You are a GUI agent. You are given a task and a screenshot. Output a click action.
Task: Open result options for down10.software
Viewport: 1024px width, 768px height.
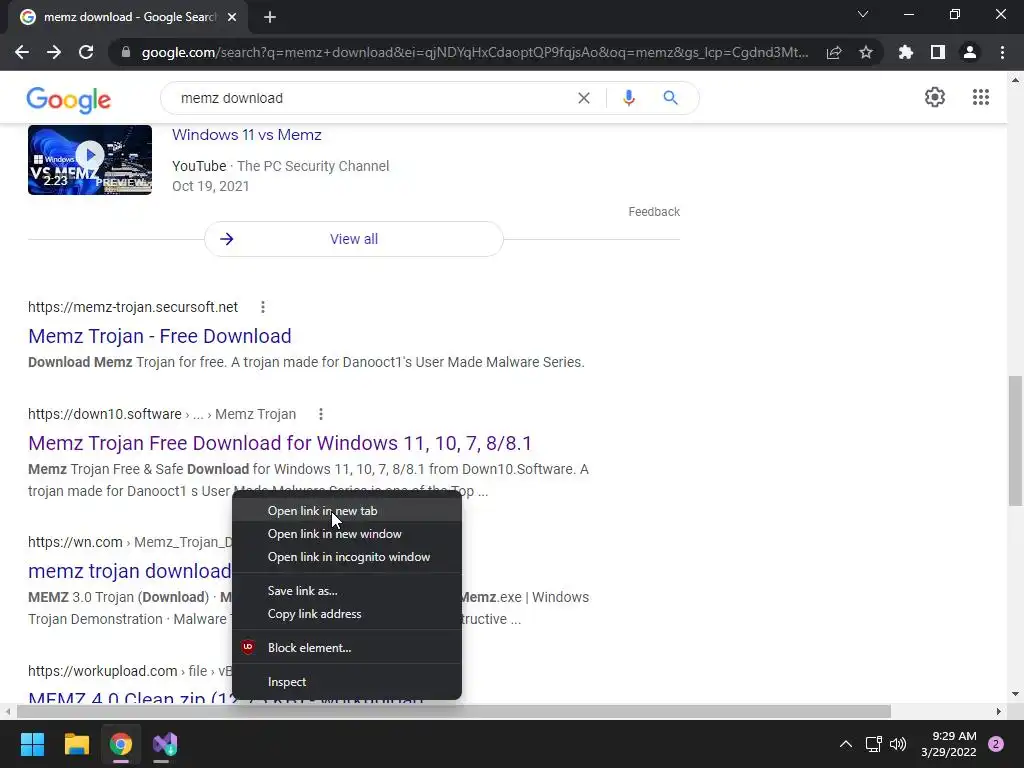point(321,414)
